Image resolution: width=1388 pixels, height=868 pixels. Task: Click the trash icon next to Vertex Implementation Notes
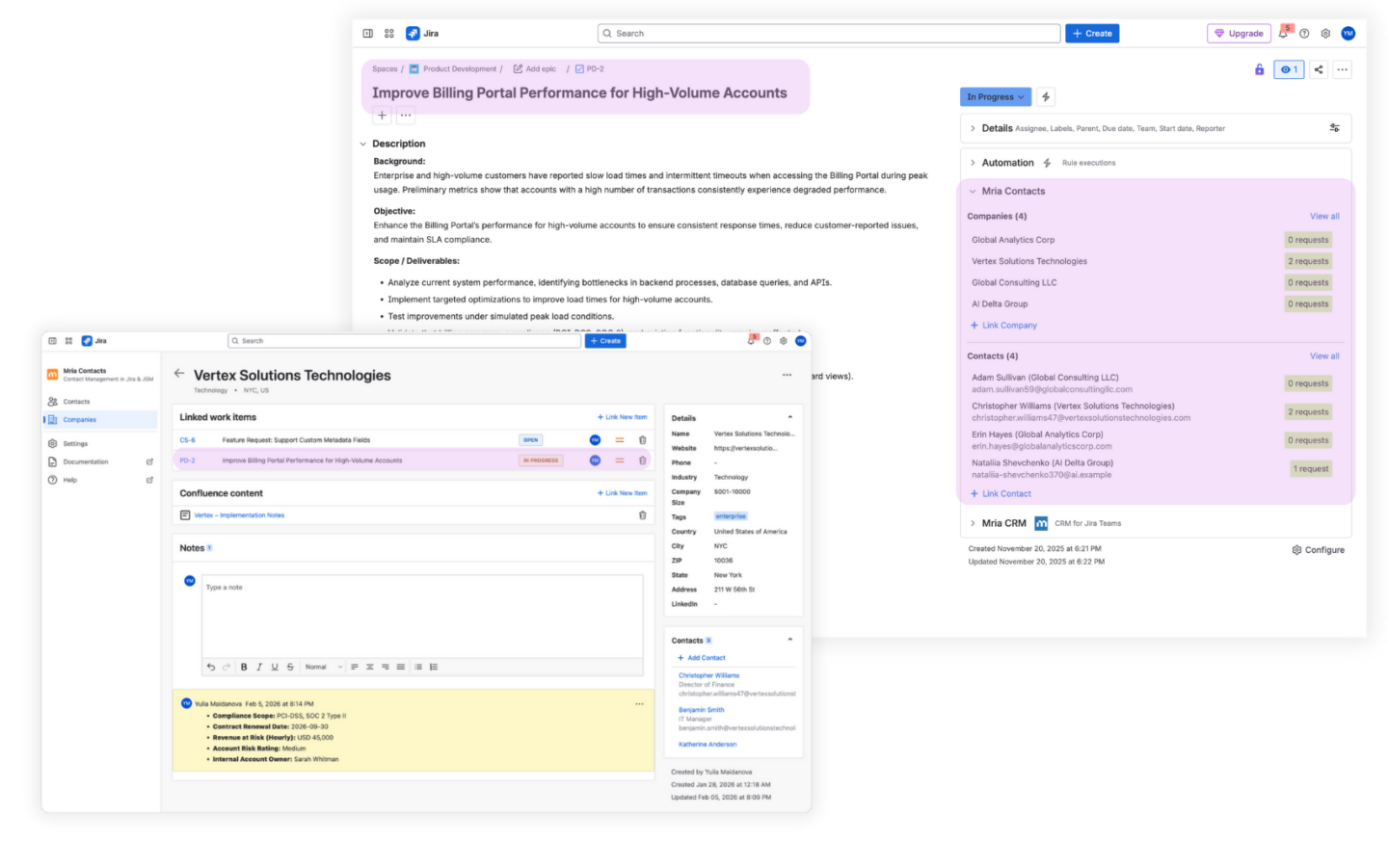pyautogui.click(x=642, y=514)
